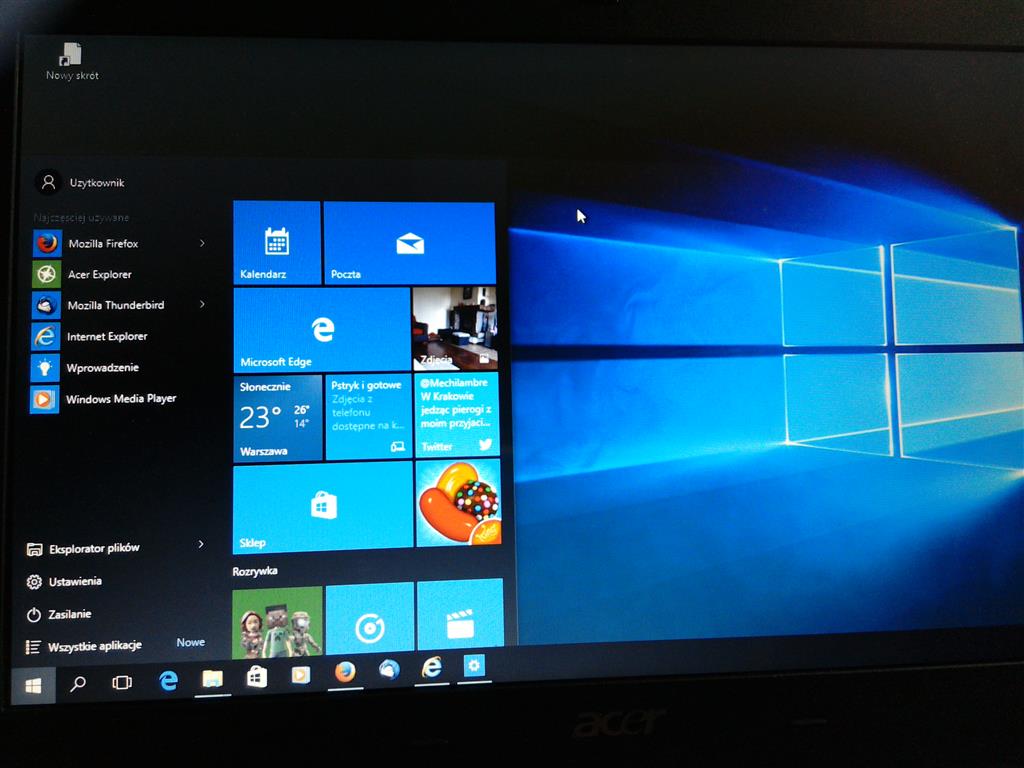Screen dimensions: 1024x768
Task: Open the Zdjęcia photos tile
Action: pyautogui.click(x=455, y=328)
